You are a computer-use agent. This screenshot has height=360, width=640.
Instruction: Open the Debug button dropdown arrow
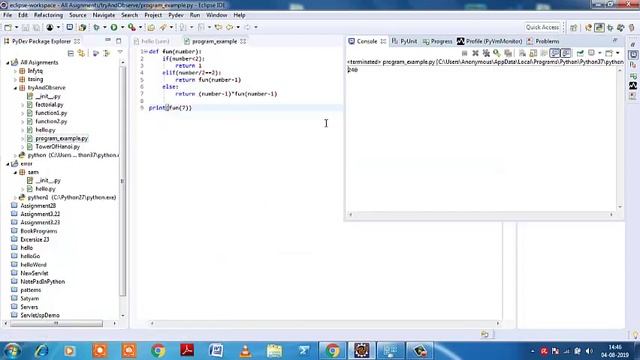104,27
